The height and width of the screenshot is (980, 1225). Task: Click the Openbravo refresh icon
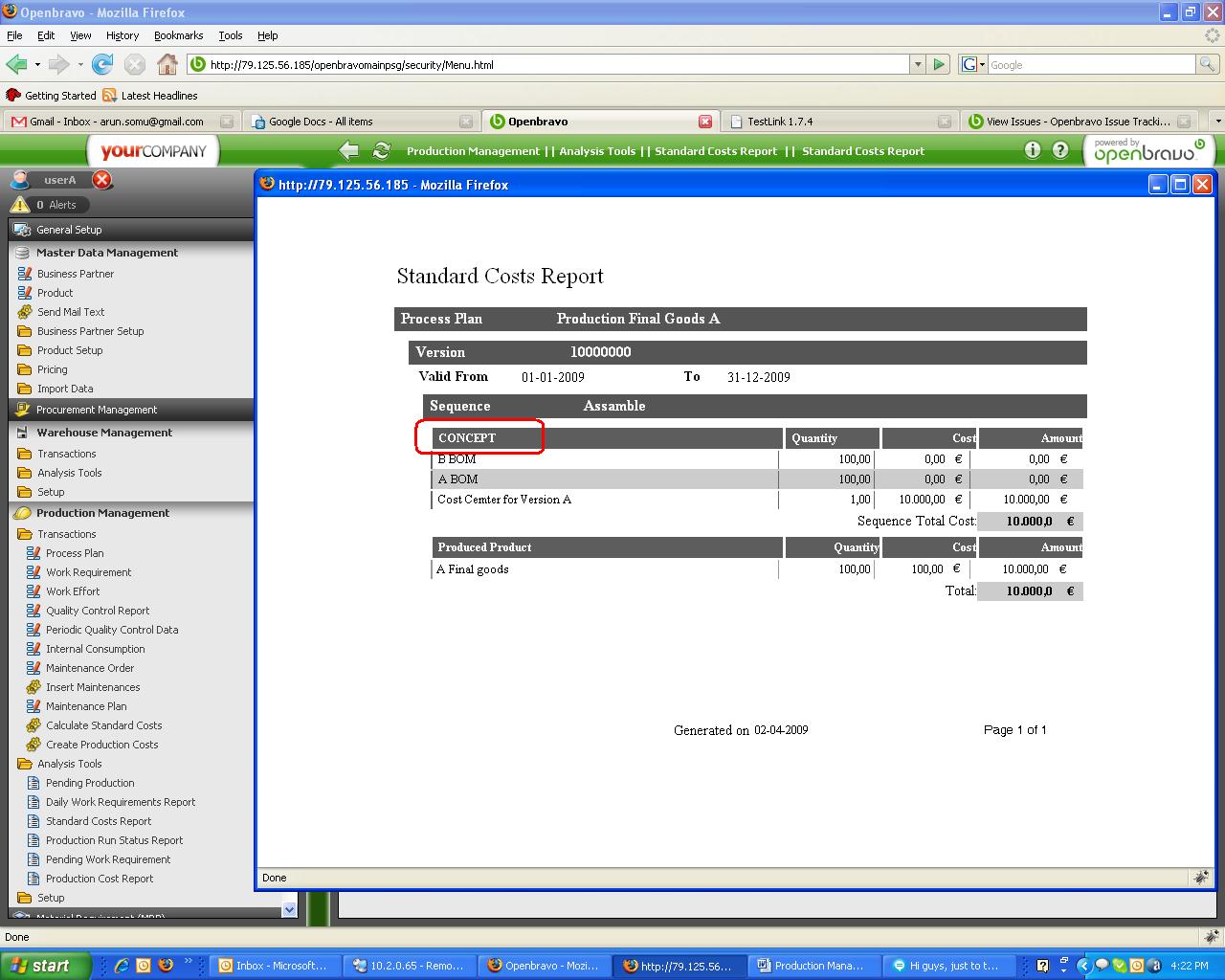[x=381, y=150]
